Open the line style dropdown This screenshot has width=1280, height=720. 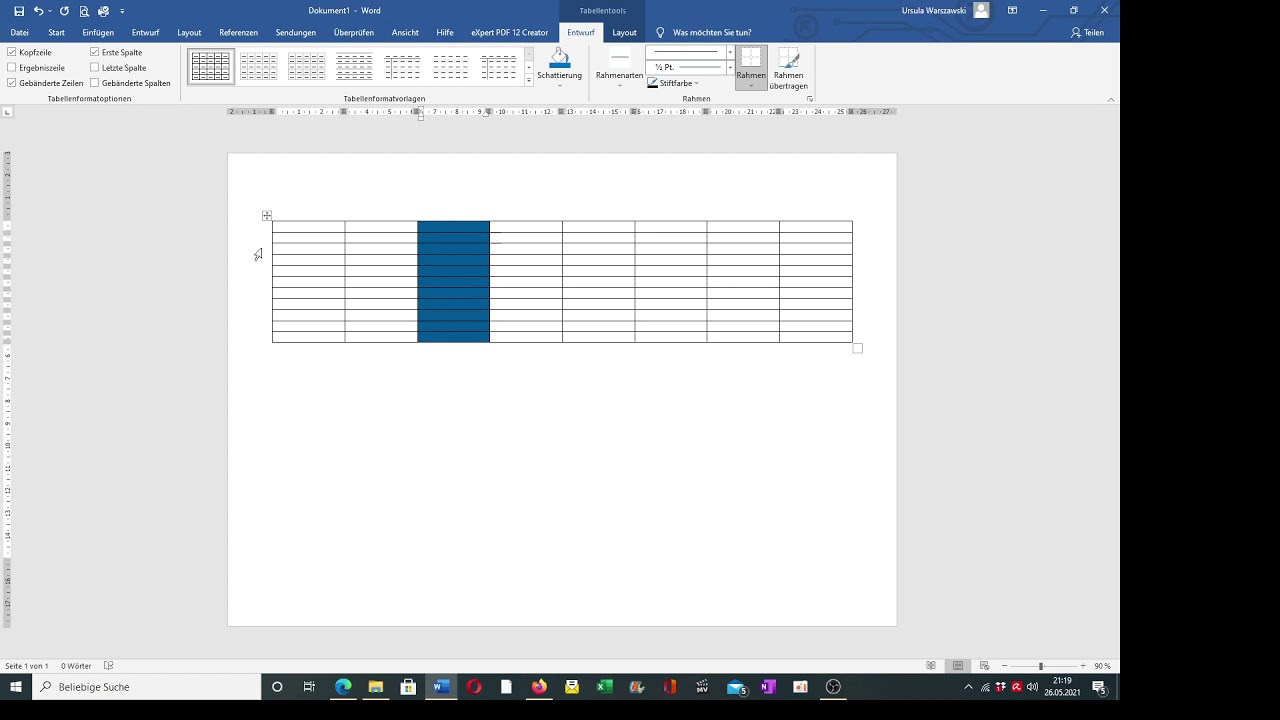coord(730,52)
